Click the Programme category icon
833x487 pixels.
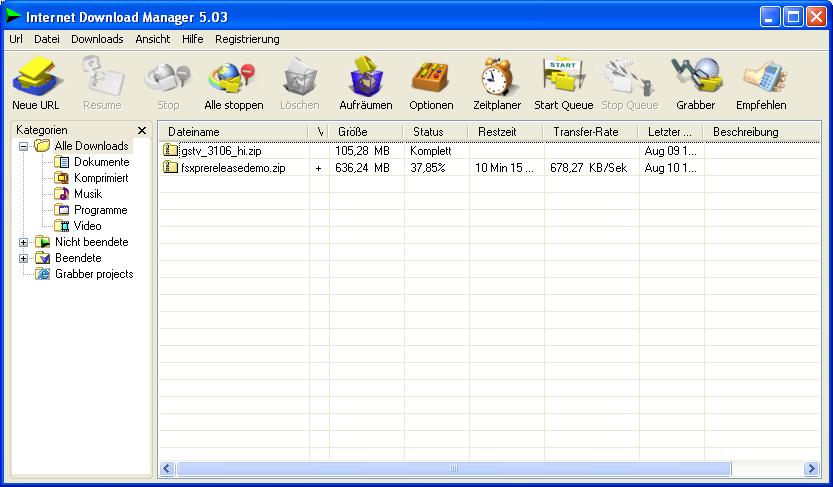(x=62, y=210)
